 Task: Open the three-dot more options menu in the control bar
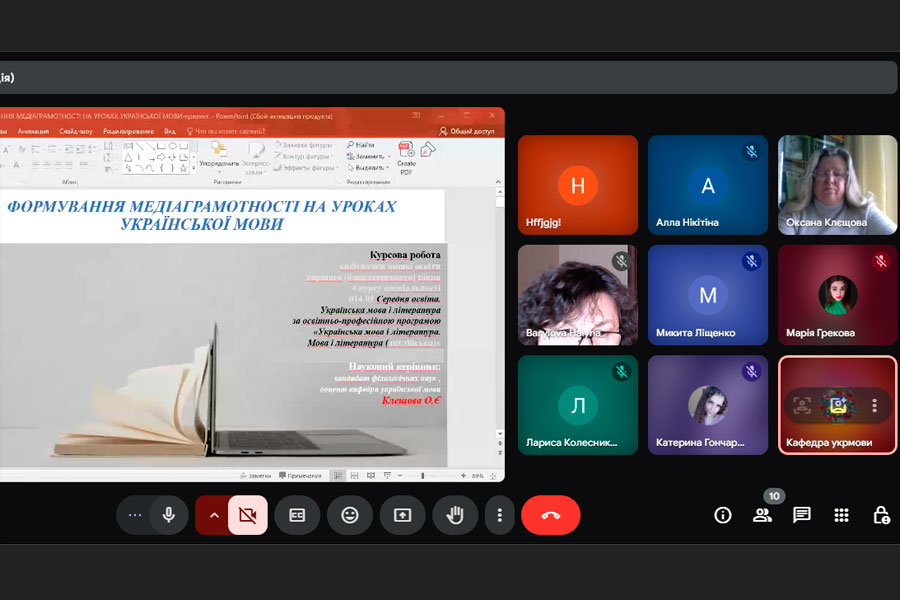point(499,515)
